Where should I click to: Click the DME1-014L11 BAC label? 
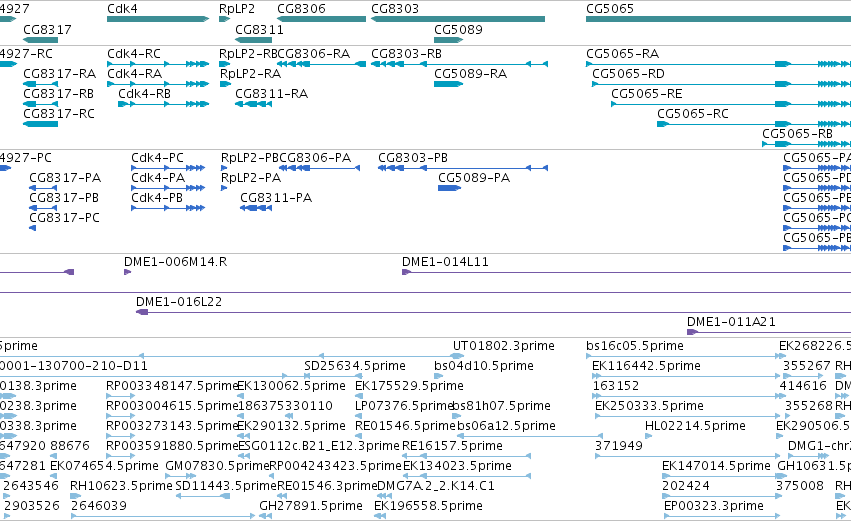[445, 262]
